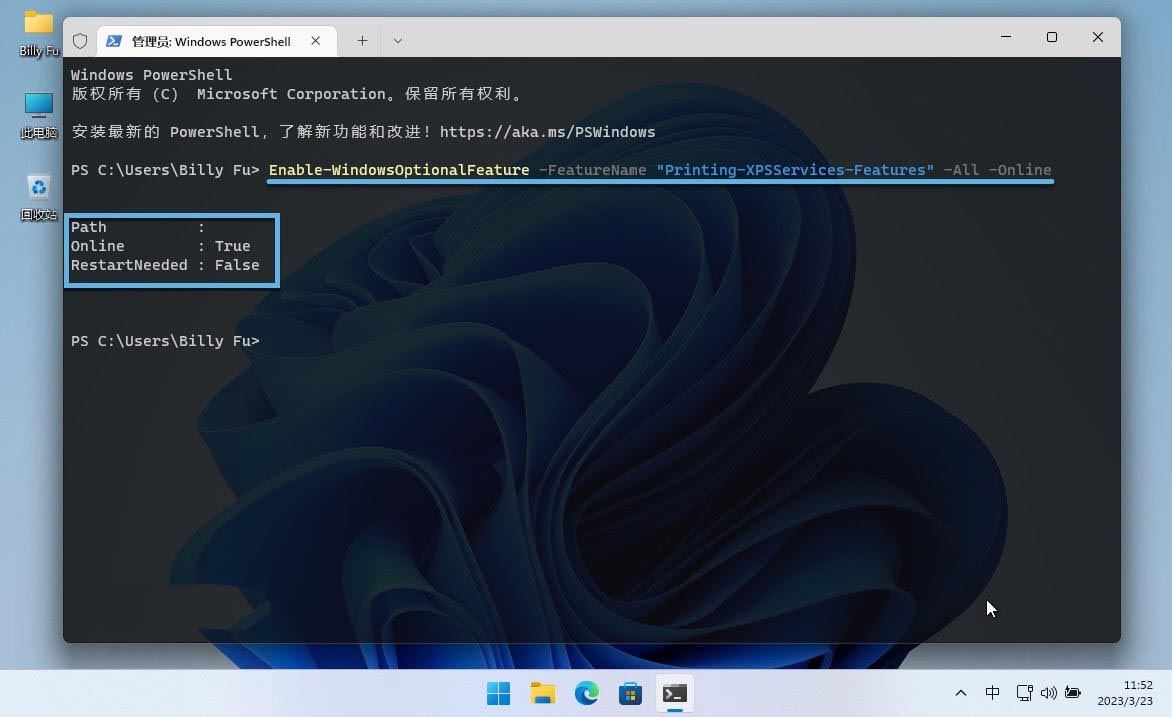Open Microsoft Store from the taskbar
The image size is (1172, 717).
pyautogui.click(x=630, y=694)
